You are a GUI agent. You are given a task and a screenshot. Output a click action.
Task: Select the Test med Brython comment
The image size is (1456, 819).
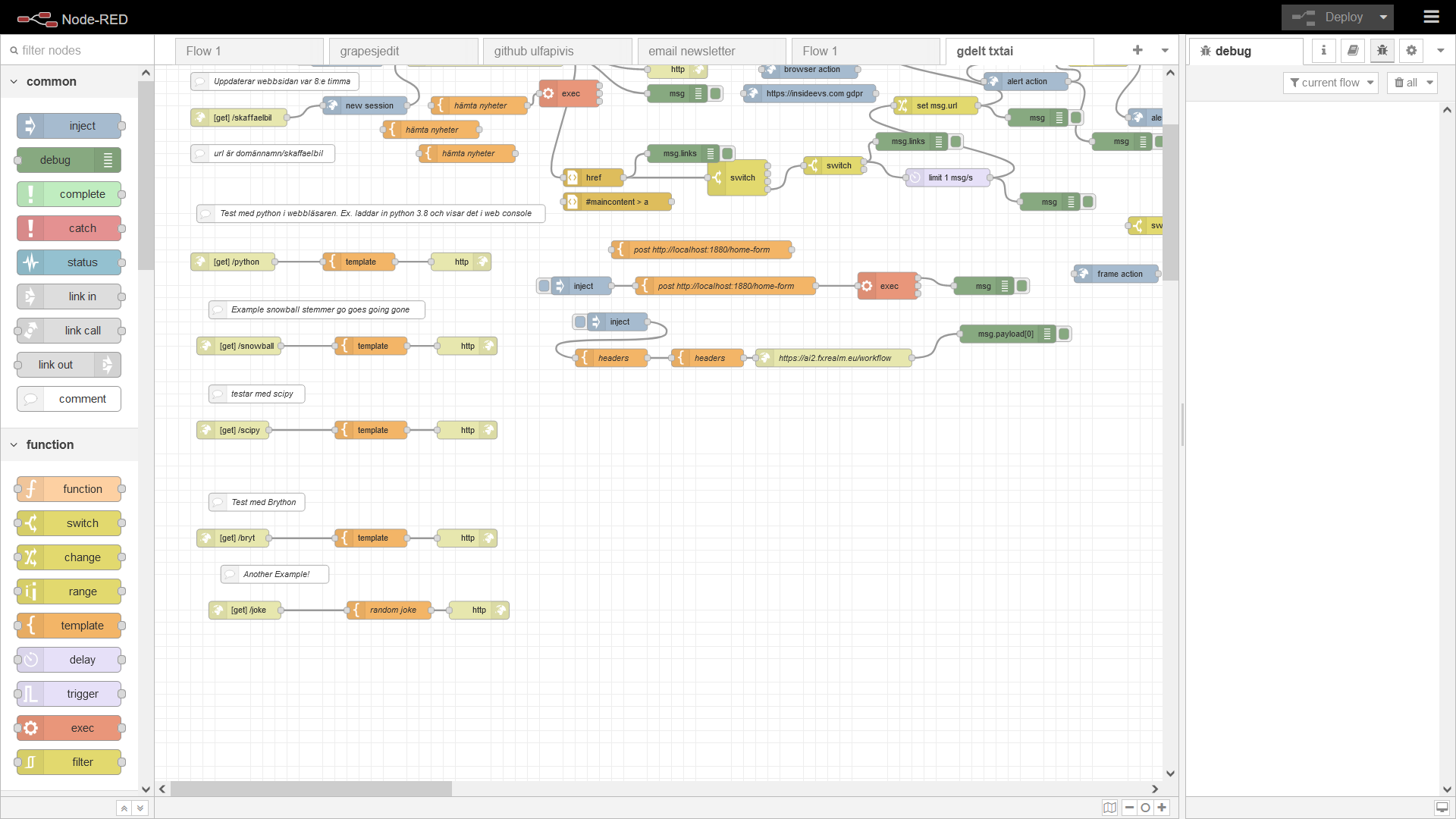(256, 502)
